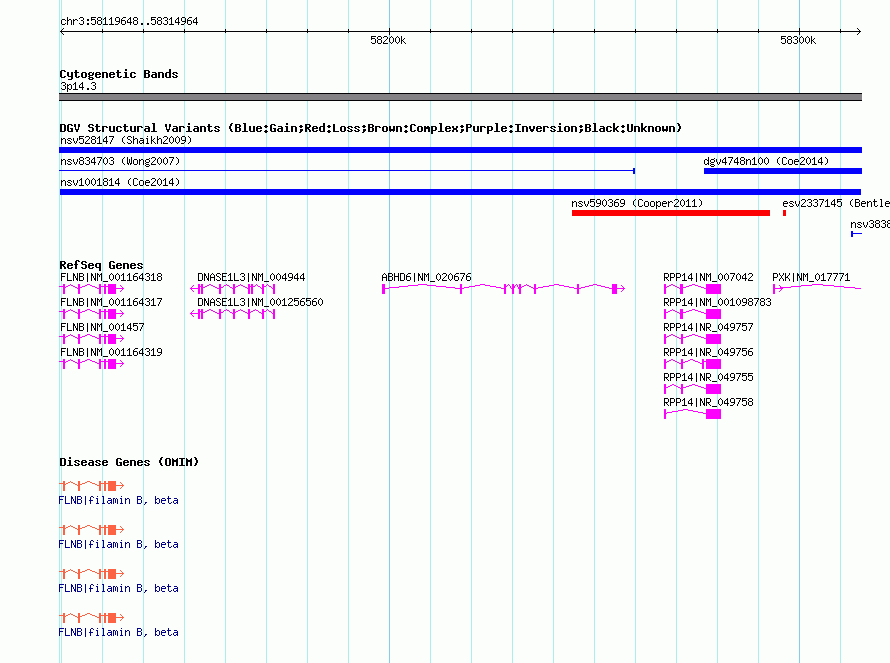Click DNASE1L3 NM_001256560 gene glyph
The width and height of the screenshot is (890, 663).
tap(233, 314)
